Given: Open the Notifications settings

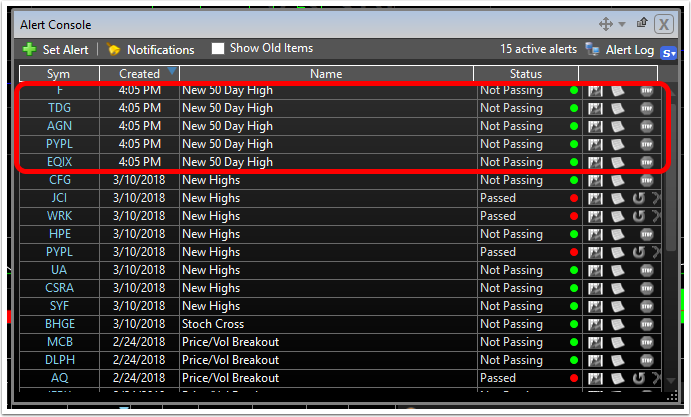Looking at the screenshot, I should click(151, 49).
